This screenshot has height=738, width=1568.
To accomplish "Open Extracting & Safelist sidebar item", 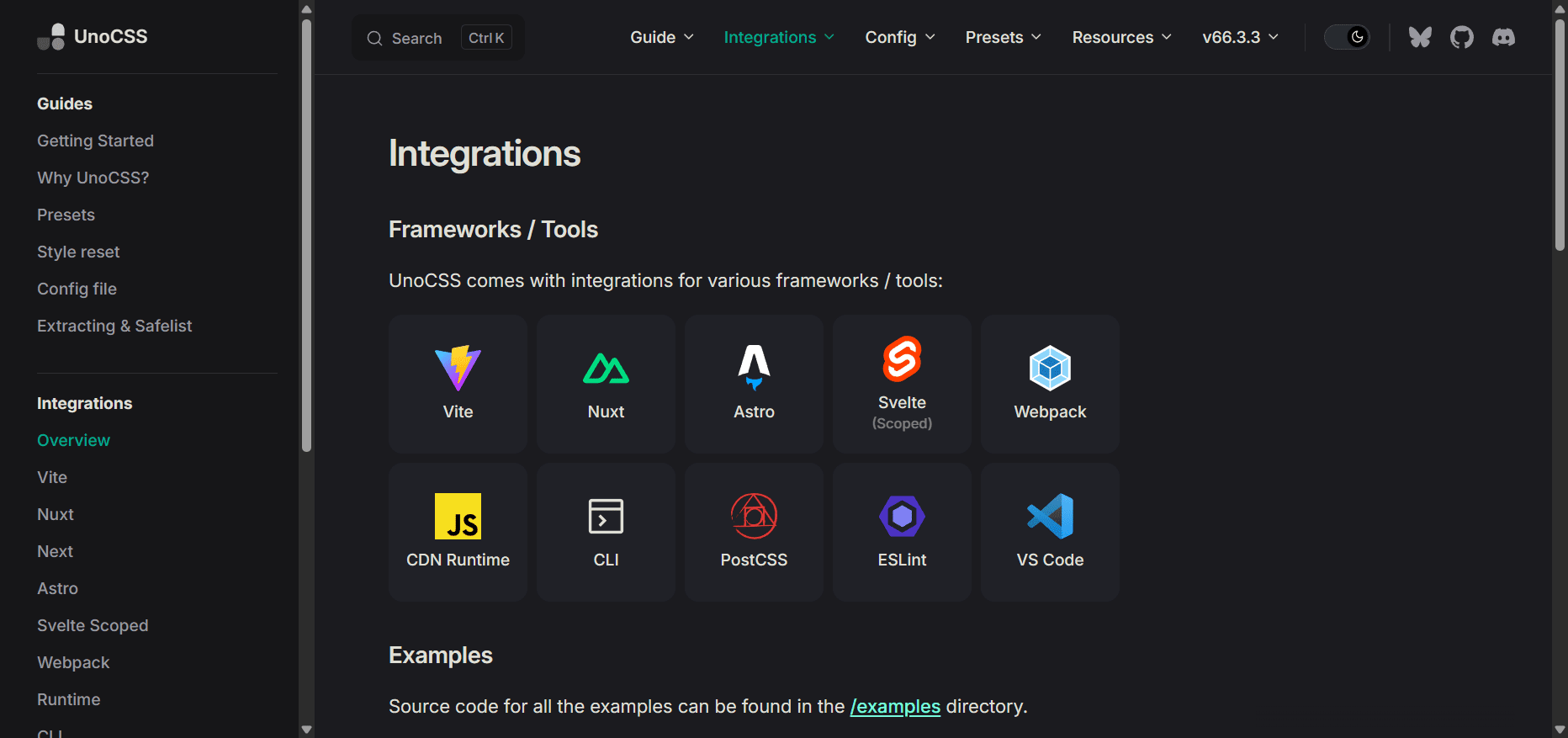I will click(x=114, y=326).
